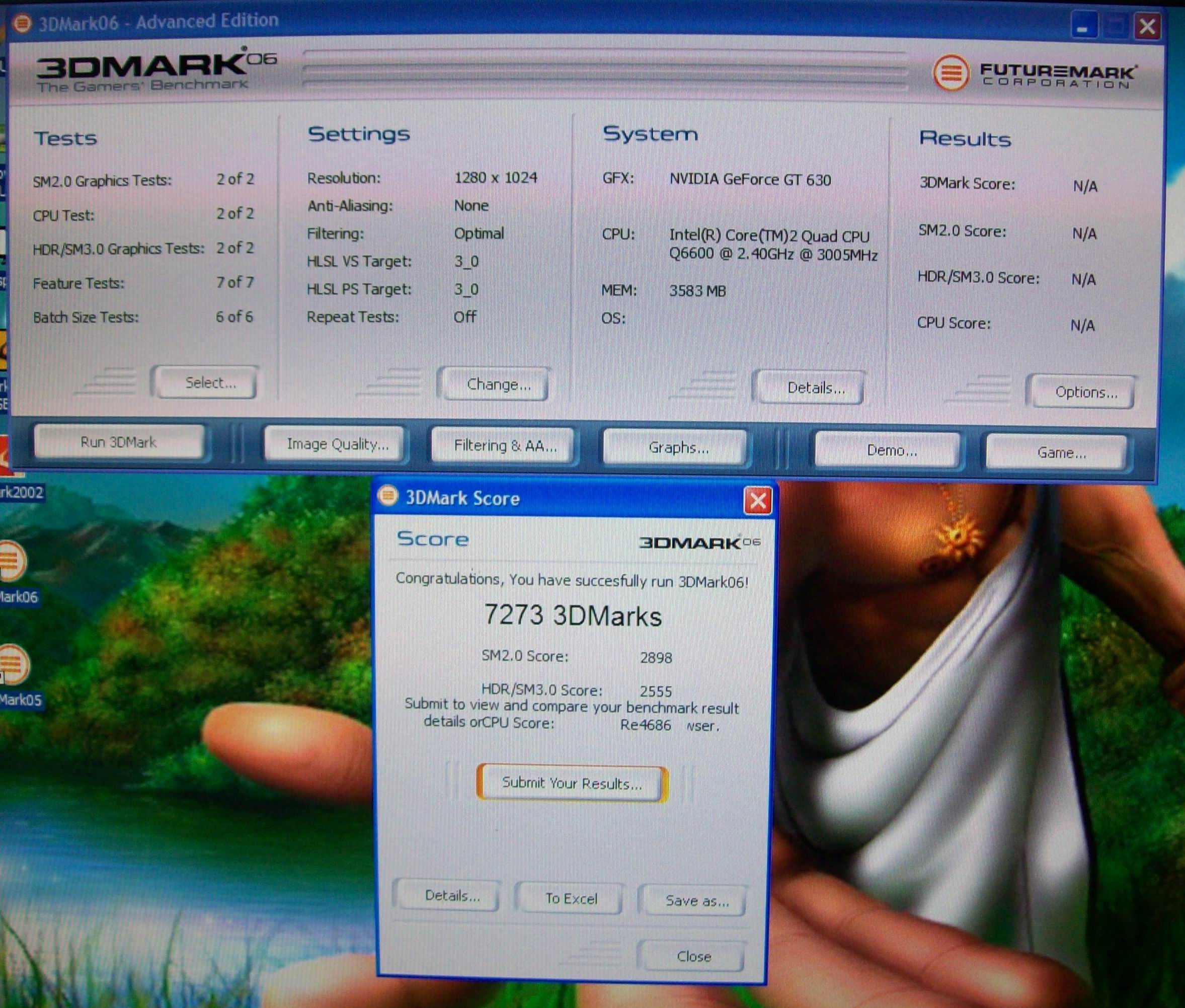
Task: Click the 3DMARK06 logo in Score dialog
Action: point(699,541)
